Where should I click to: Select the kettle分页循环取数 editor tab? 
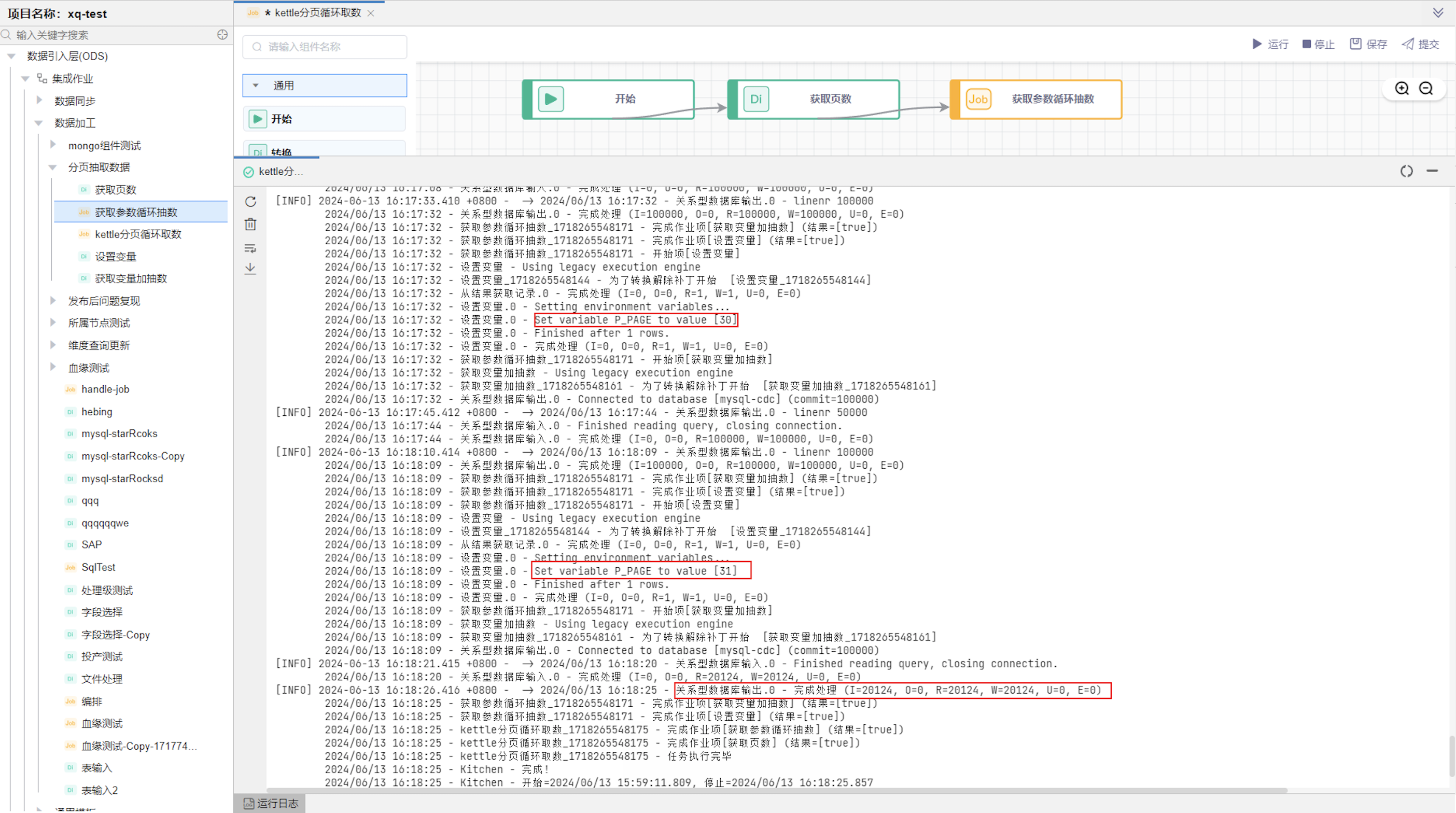click(x=317, y=13)
